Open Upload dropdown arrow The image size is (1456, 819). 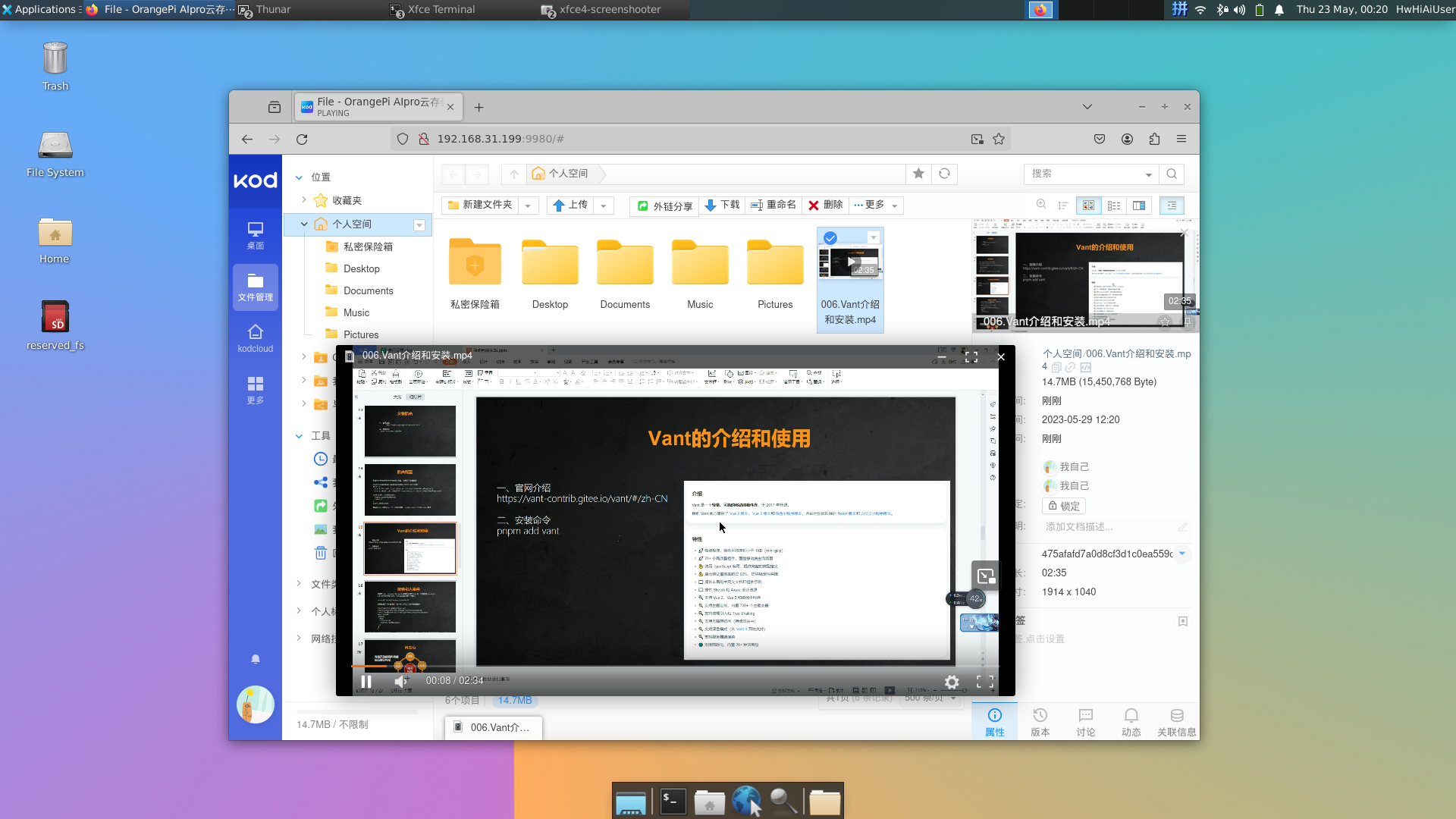click(x=604, y=206)
